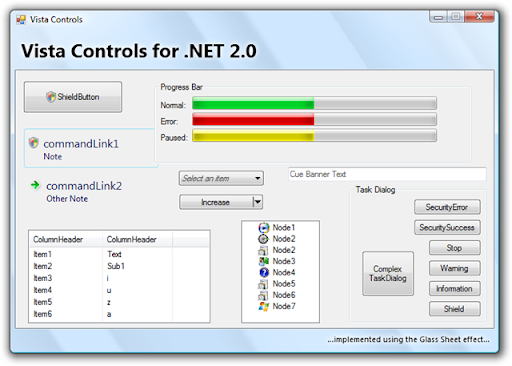The image size is (512, 366).
Task: Click the Node1 icon in tree
Action: pyautogui.click(x=264, y=228)
